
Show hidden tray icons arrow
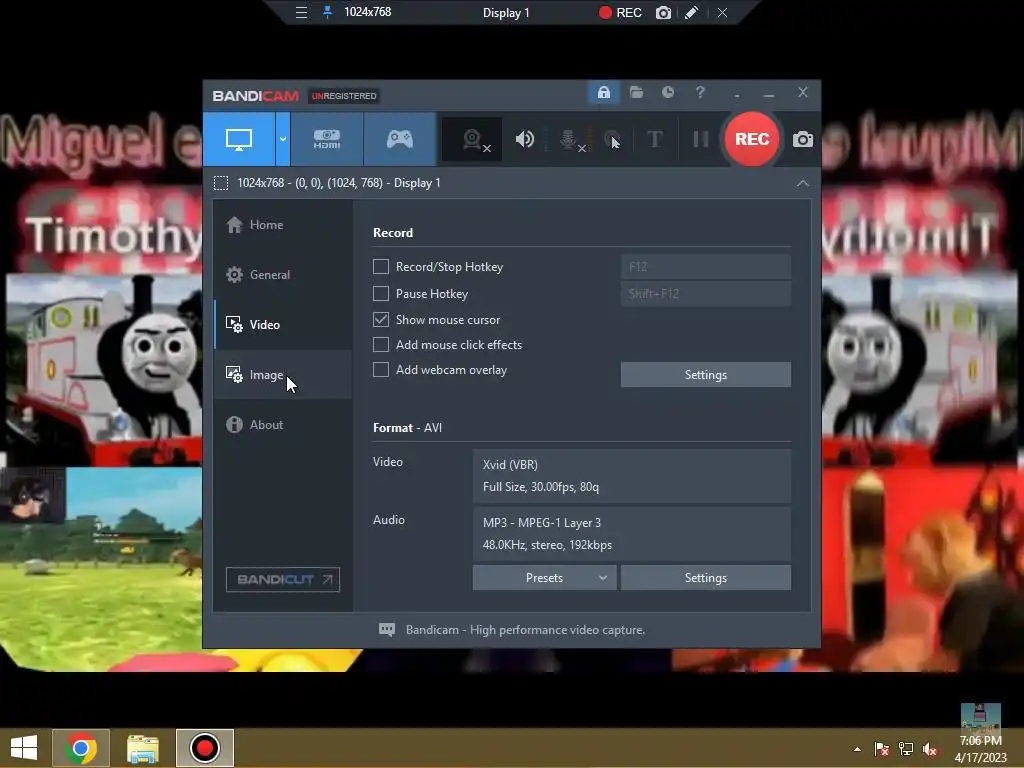tap(857, 749)
